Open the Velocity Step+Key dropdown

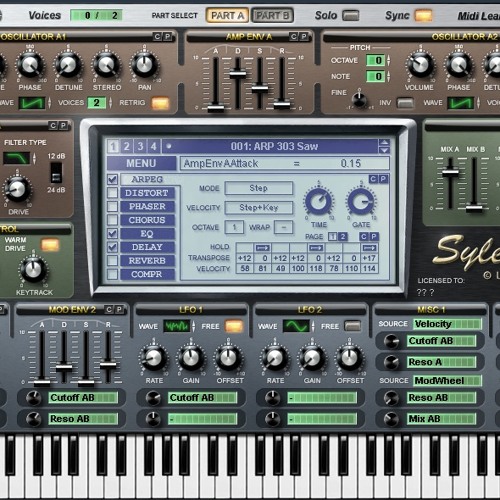259,207
